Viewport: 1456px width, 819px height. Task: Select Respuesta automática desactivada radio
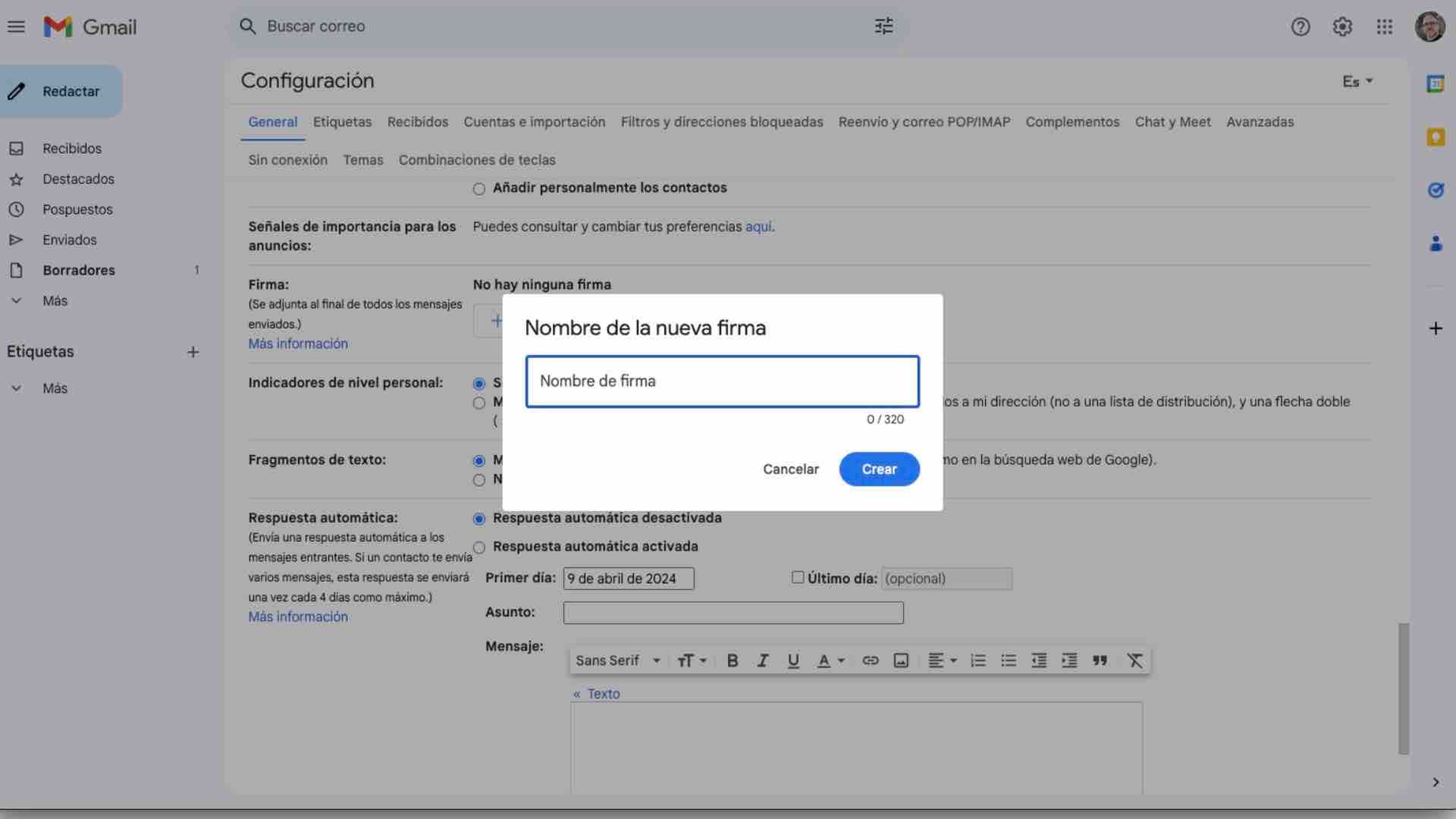tap(479, 519)
